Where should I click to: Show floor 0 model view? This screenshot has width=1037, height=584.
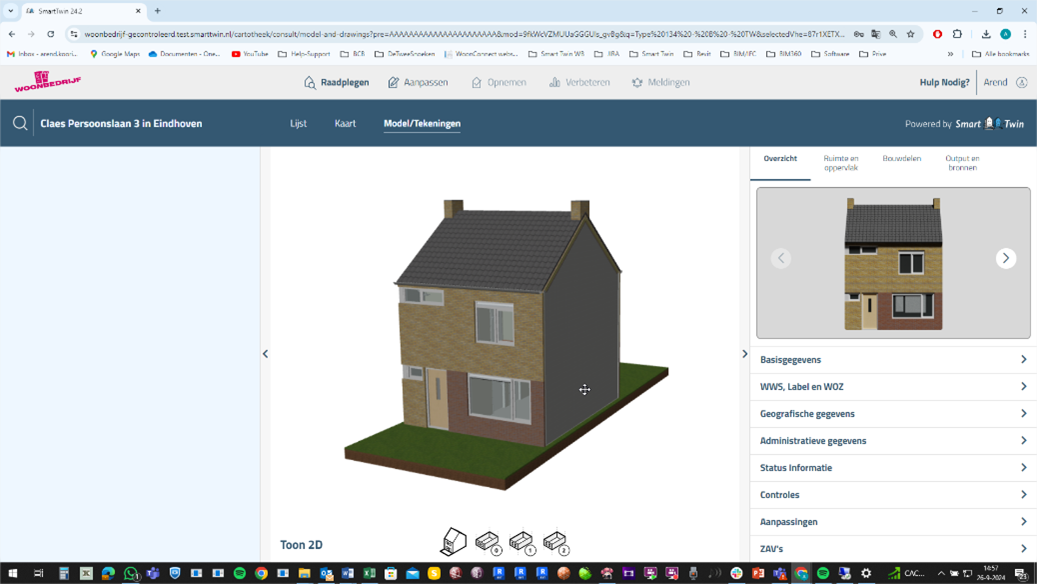point(488,542)
